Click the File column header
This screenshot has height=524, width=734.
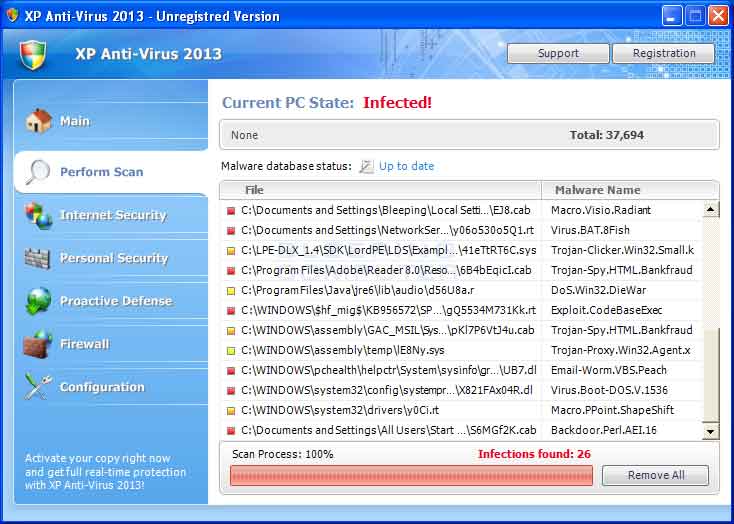click(381, 190)
